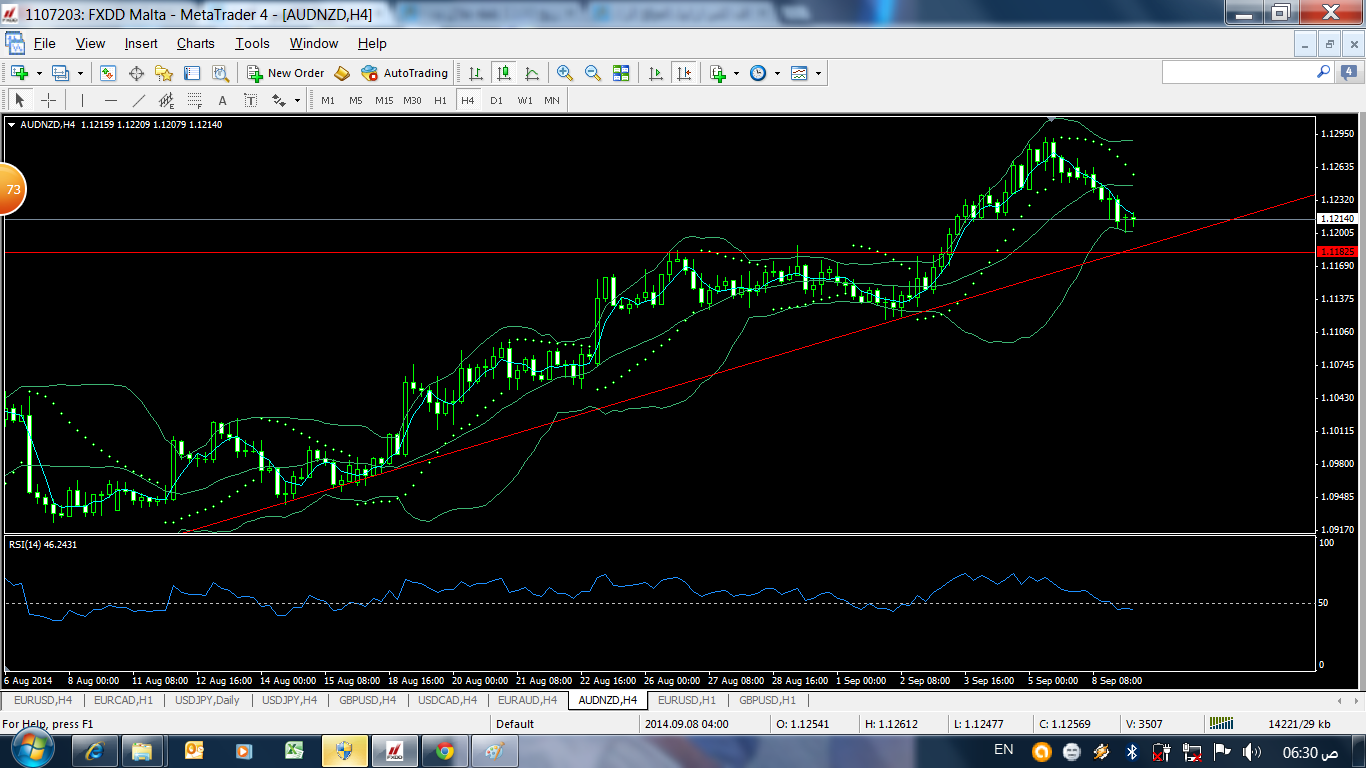Open the Strategy Tester icon
This screenshot has width=1366, height=768.
220,73
